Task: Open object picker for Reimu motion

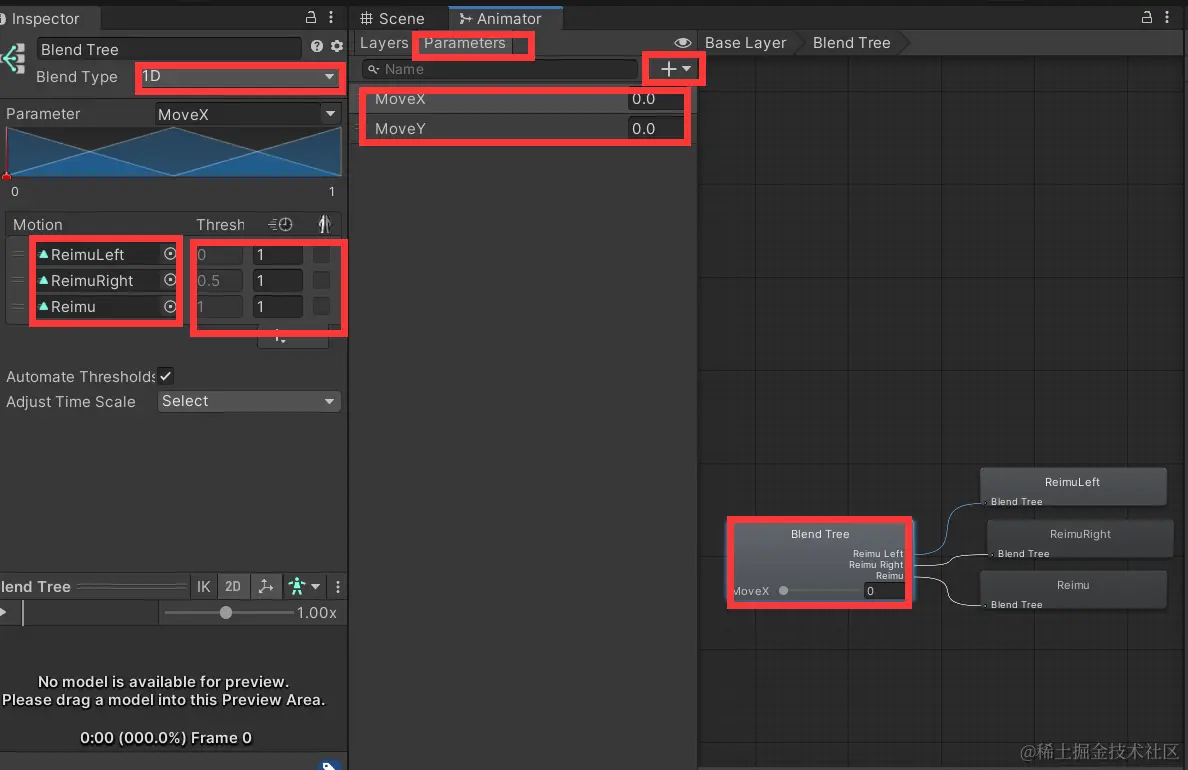Action: 170,306
